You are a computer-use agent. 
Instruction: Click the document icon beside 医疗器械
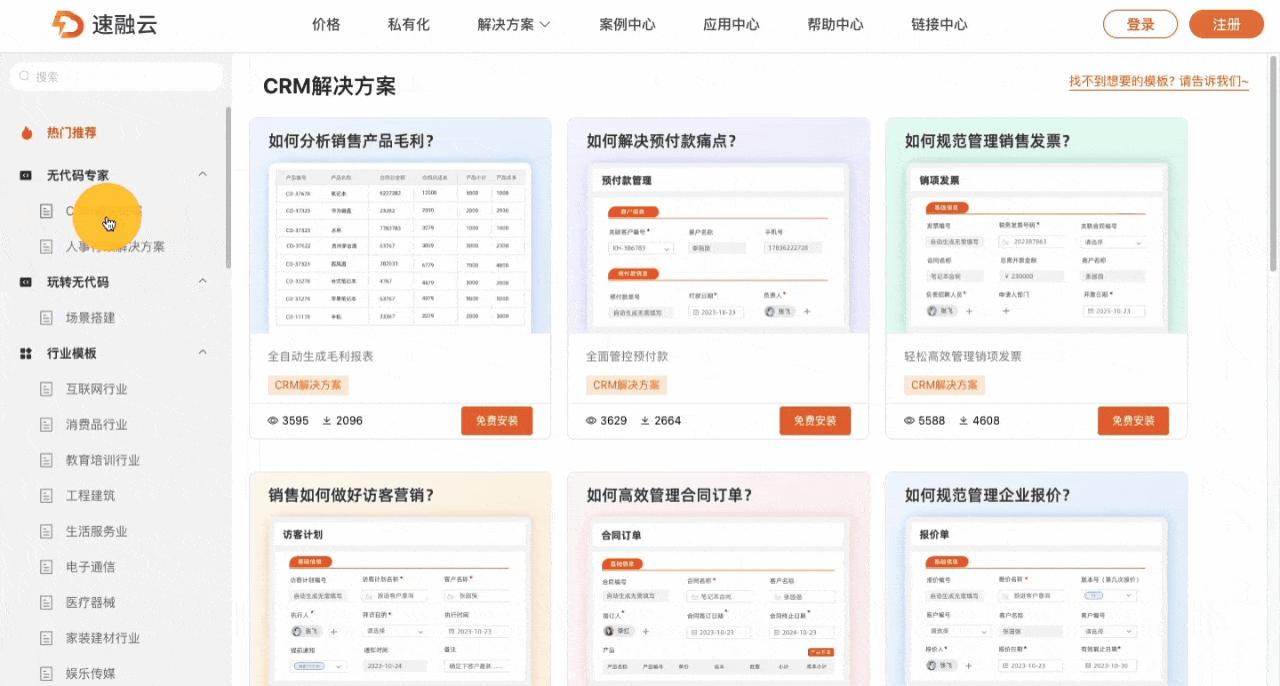(44, 602)
